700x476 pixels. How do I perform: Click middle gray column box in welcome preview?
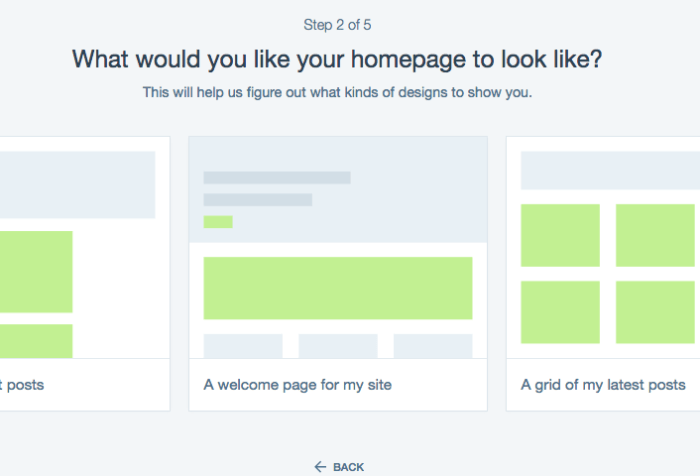338,346
